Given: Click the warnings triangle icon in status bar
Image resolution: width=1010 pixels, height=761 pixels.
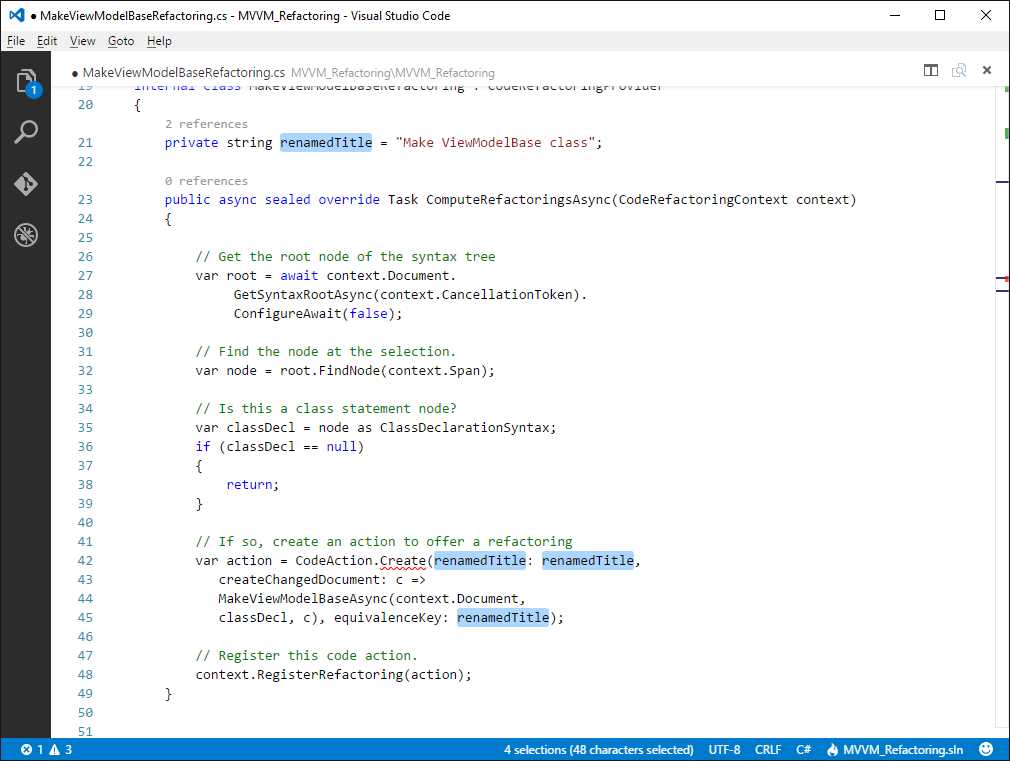Looking at the screenshot, I should (x=55, y=749).
